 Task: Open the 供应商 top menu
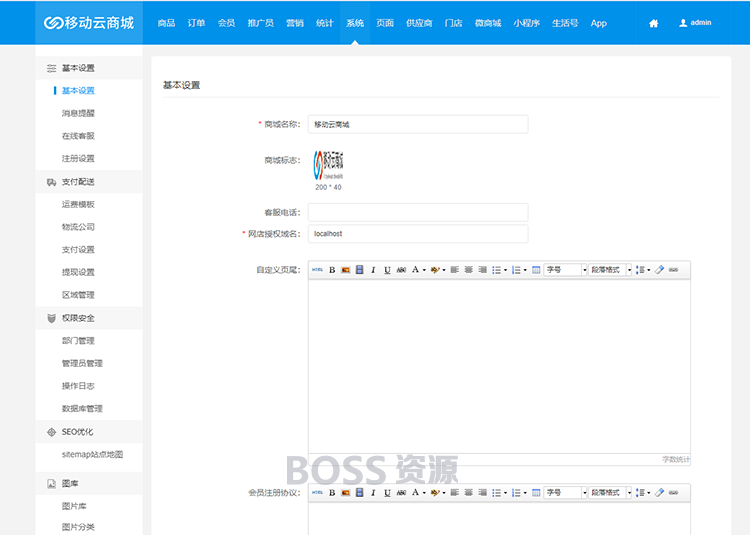coord(419,23)
